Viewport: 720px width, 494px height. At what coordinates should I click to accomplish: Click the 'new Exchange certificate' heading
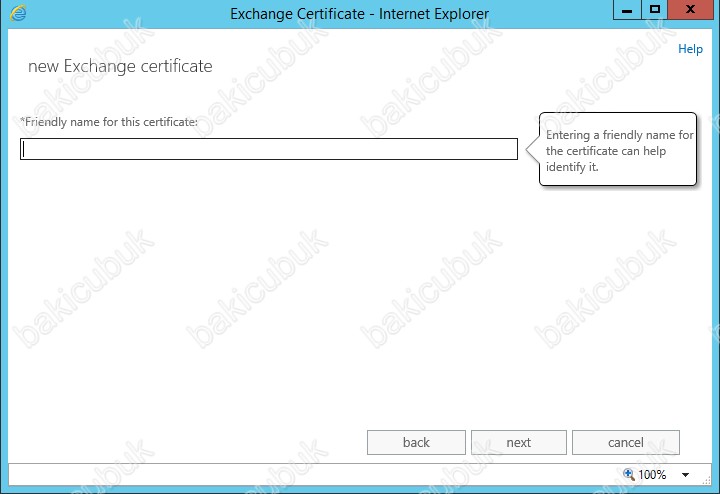[x=120, y=67]
